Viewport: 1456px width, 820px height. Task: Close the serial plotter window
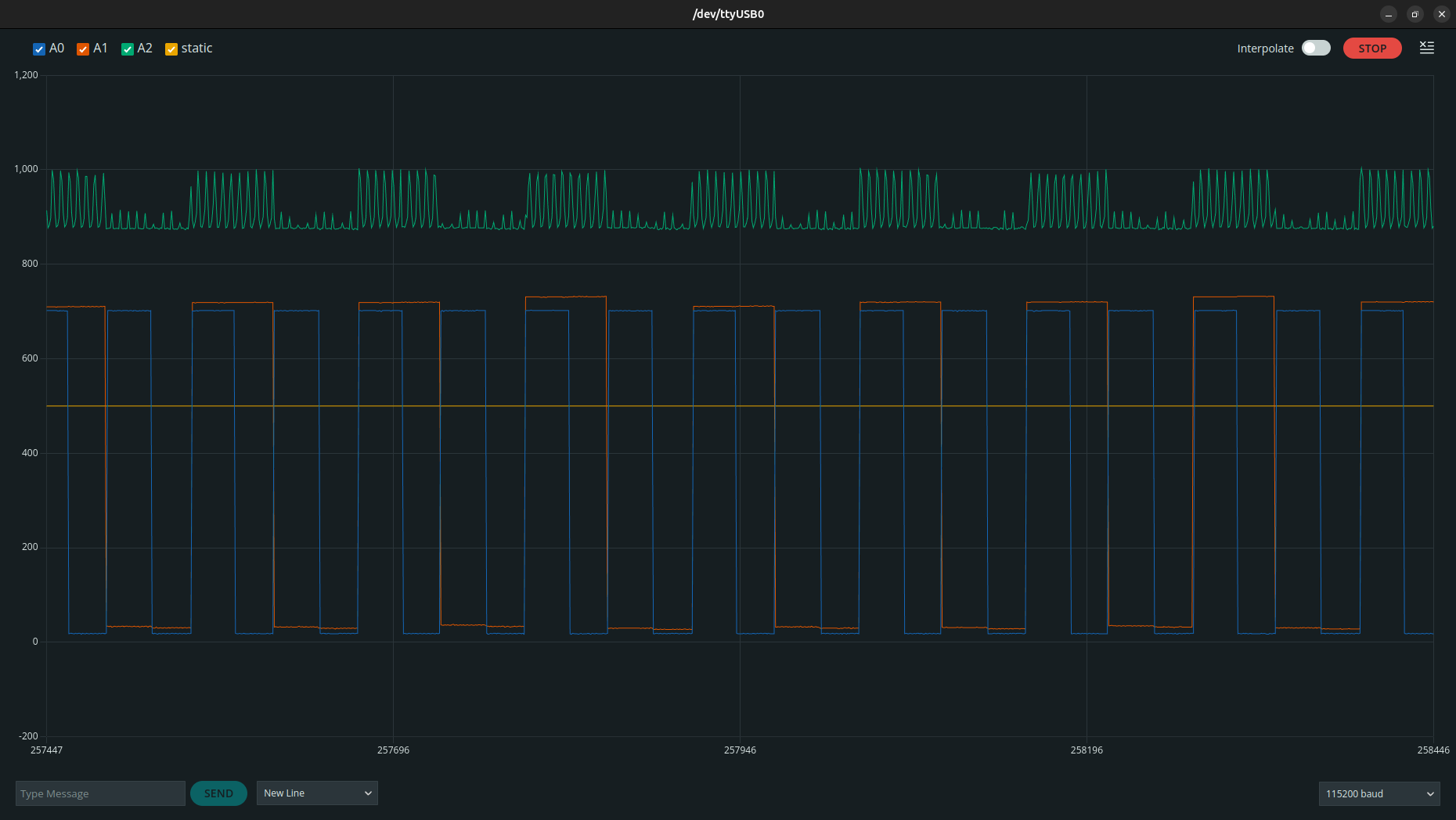pos(1441,14)
